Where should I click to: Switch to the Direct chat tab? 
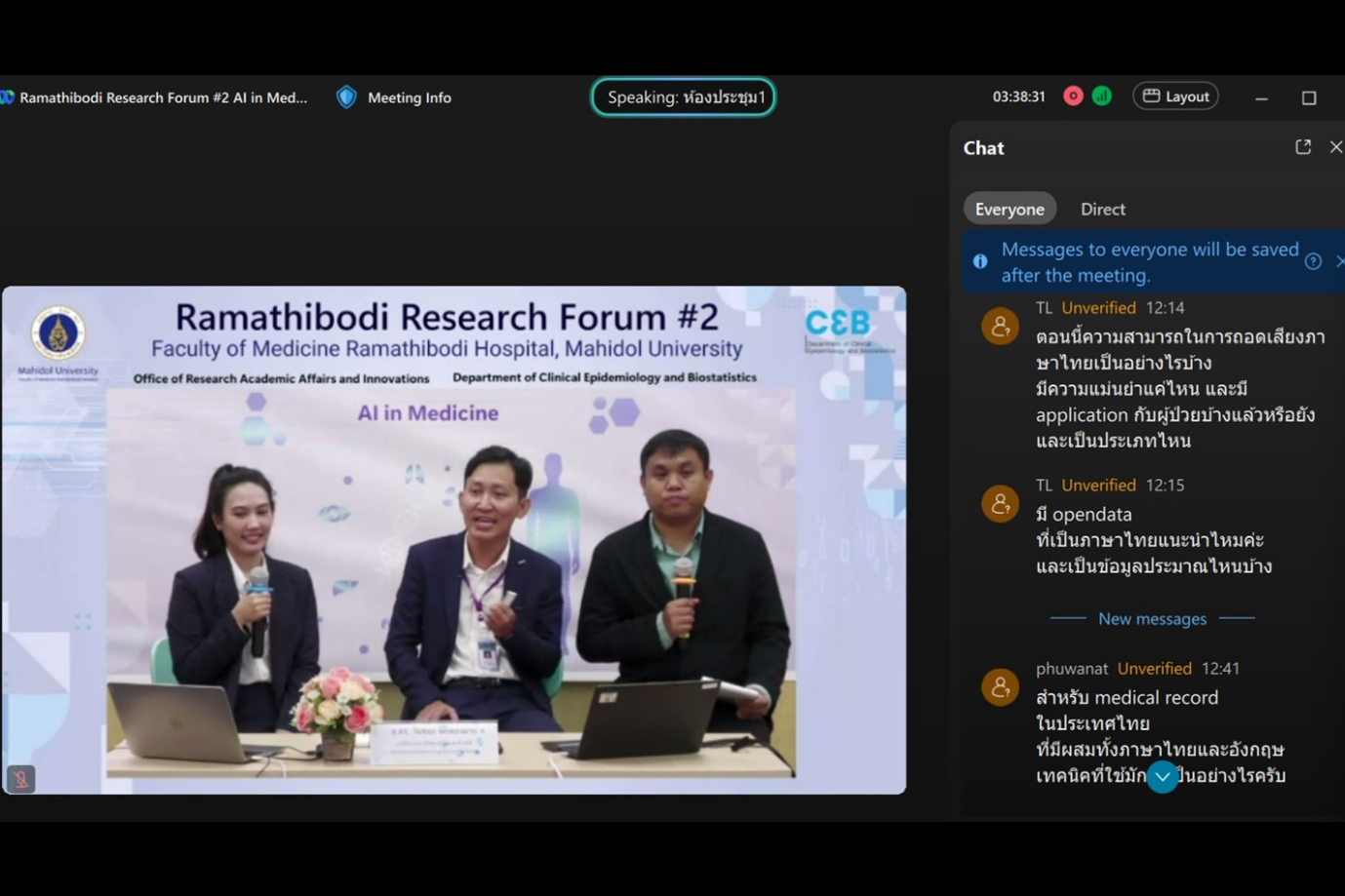(1103, 209)
